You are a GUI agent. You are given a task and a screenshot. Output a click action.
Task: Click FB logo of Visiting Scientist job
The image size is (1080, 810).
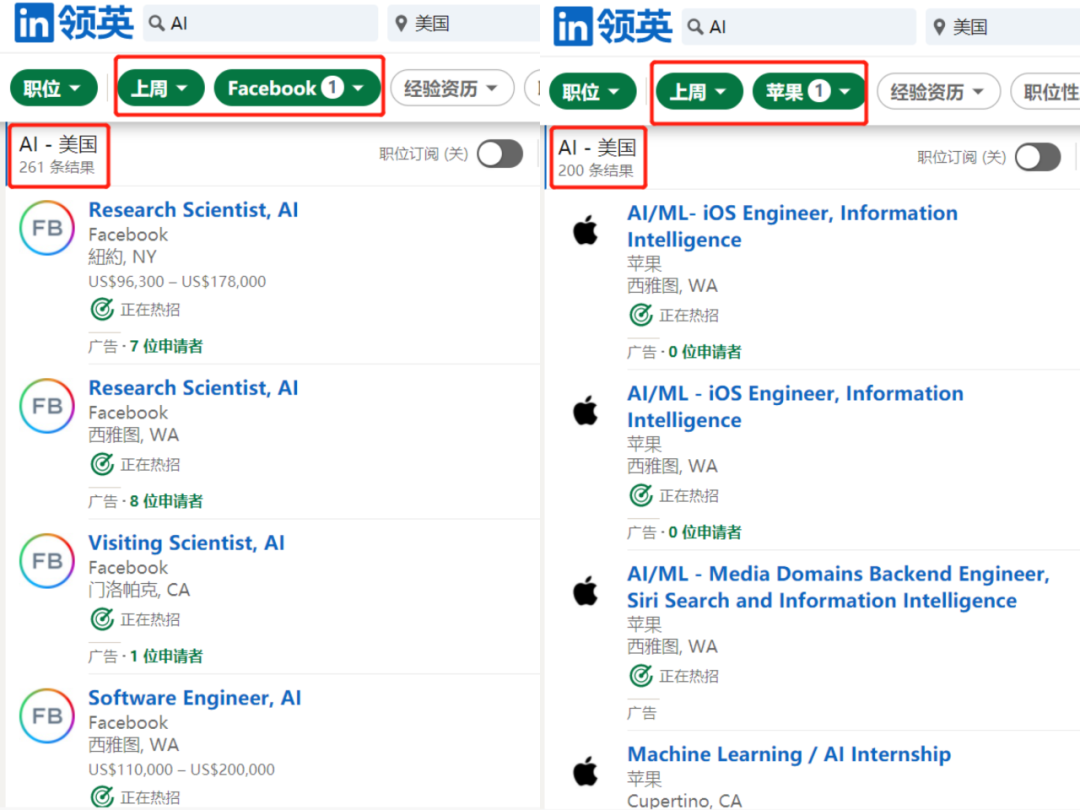[47, 561]
